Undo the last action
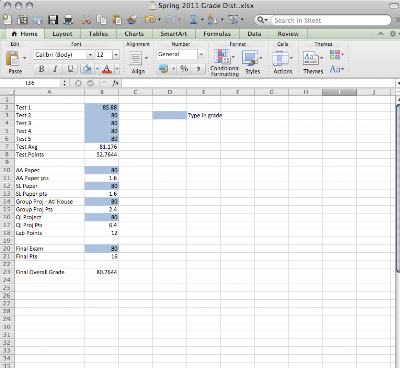 [x=150, y=20]
